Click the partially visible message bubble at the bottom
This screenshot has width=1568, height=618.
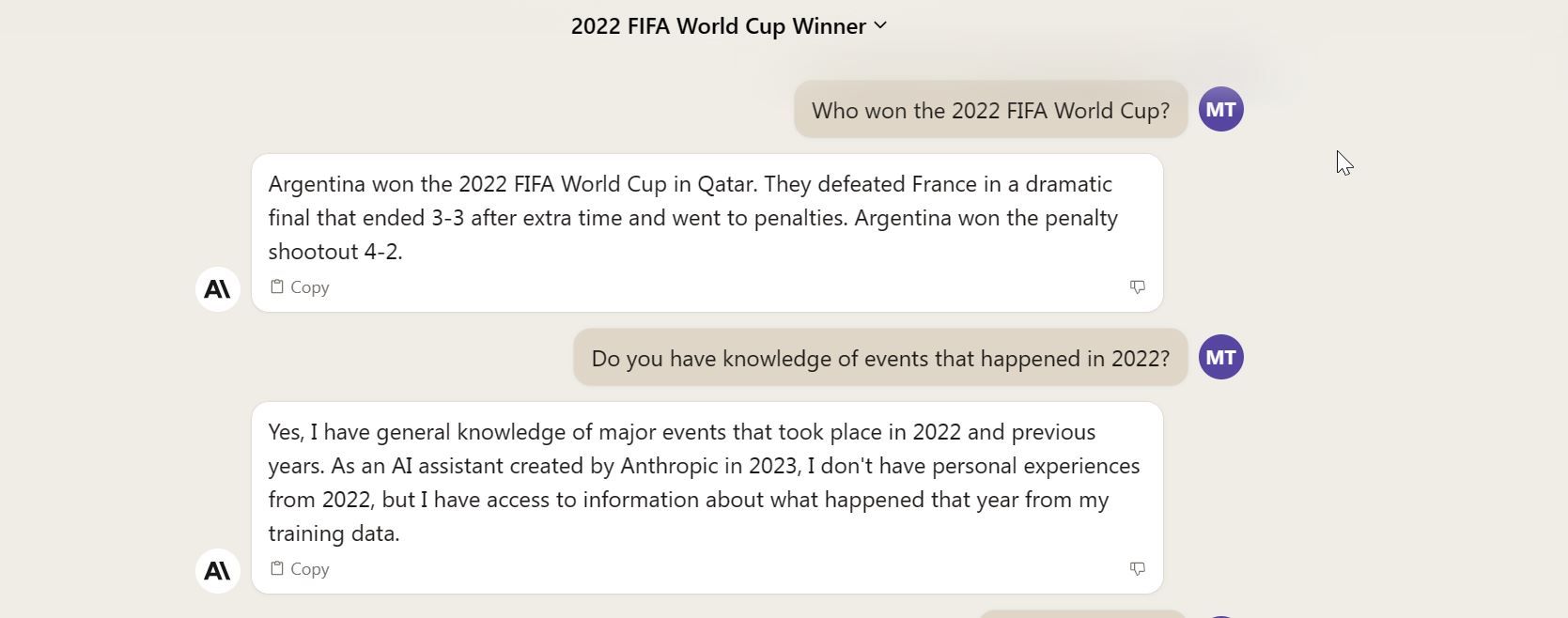pos(1080,613)
